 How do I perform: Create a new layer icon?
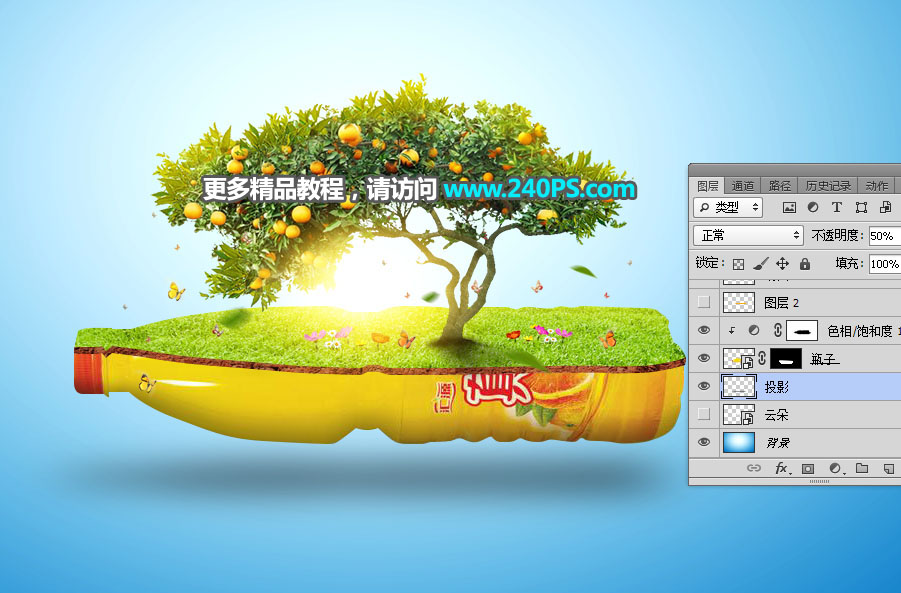888,469
